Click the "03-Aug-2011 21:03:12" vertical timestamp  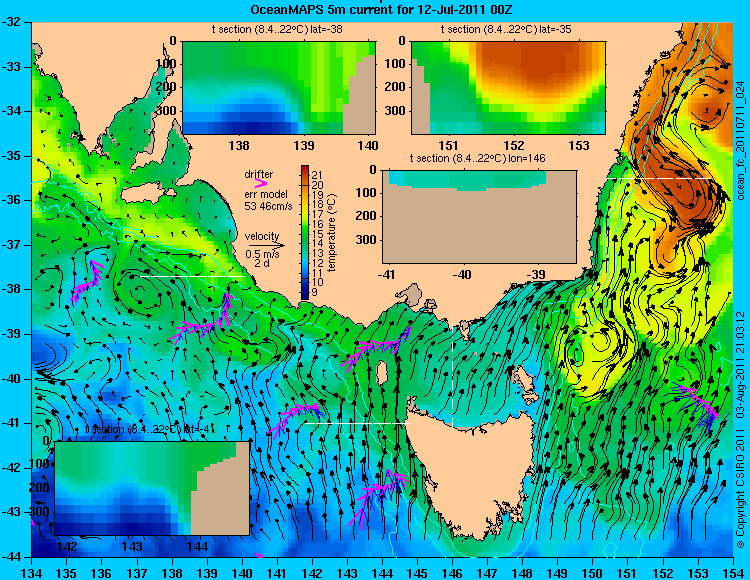740,365
